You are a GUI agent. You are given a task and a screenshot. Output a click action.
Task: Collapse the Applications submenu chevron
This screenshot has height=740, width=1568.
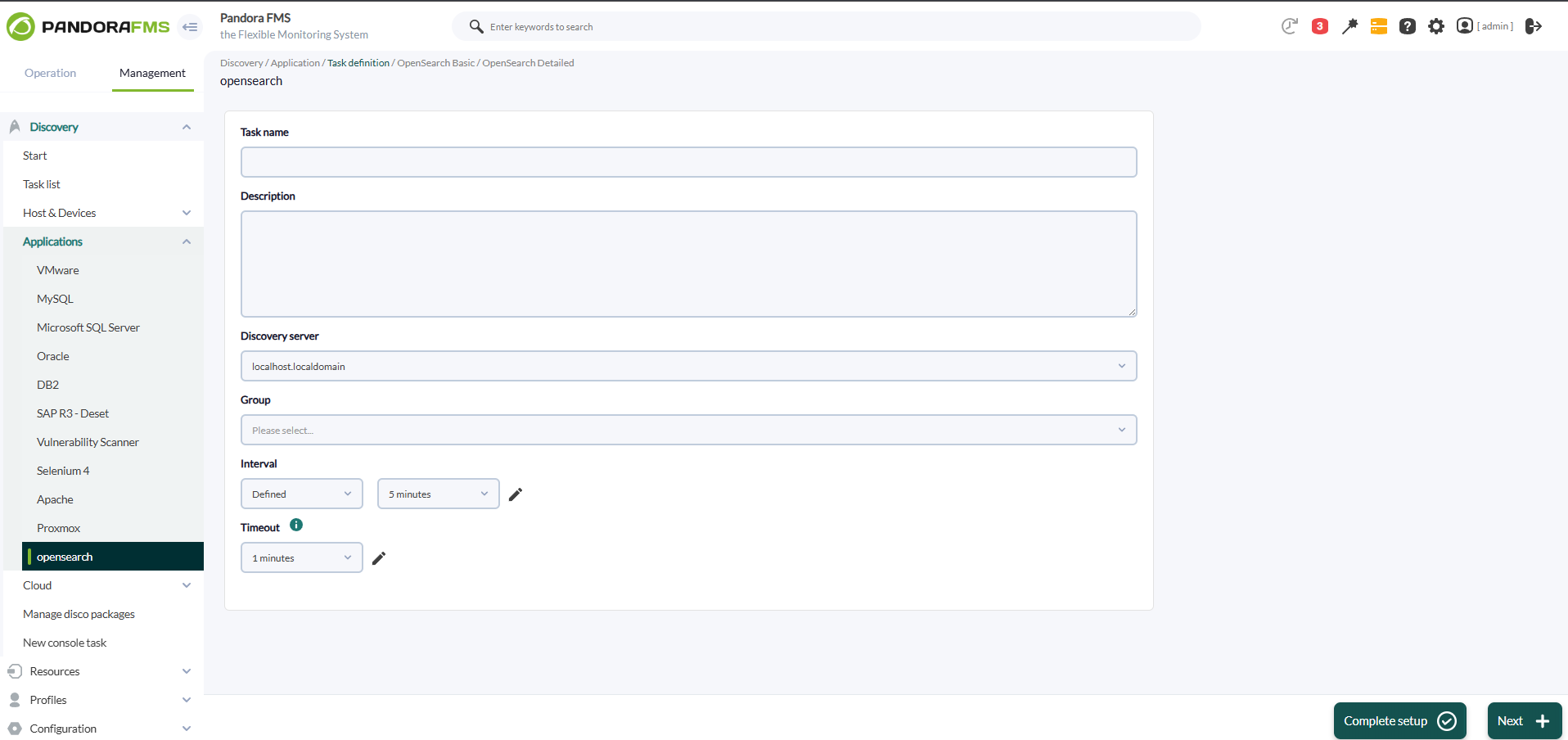pyautogui.click(x=187, y=241)
